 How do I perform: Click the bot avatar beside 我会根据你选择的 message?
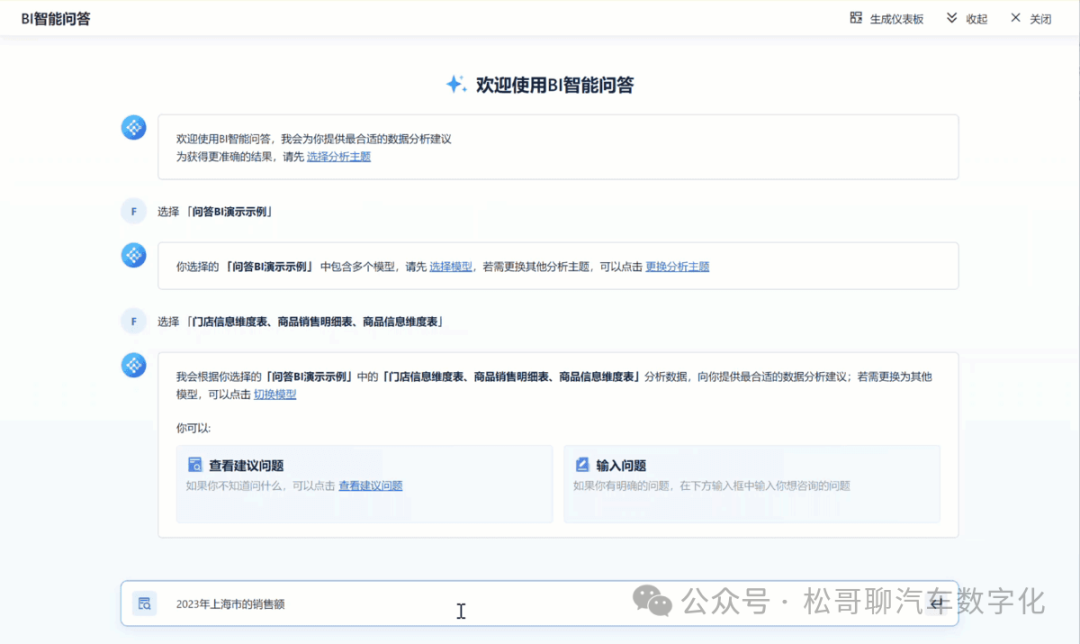coord(134,365)
